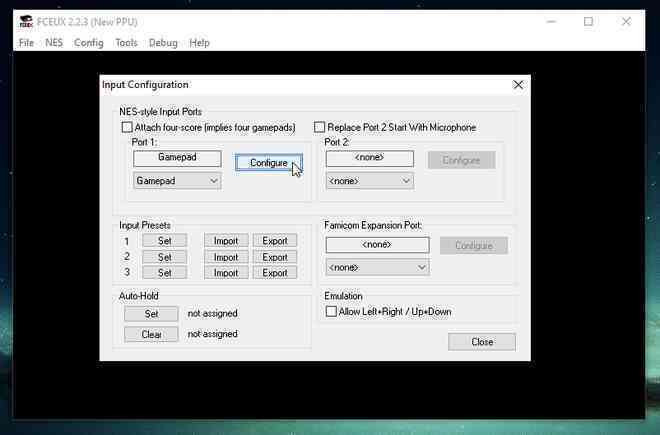The image size is (660, 435).
Task: Click Set for input preset 2
Action: point(165,257)
